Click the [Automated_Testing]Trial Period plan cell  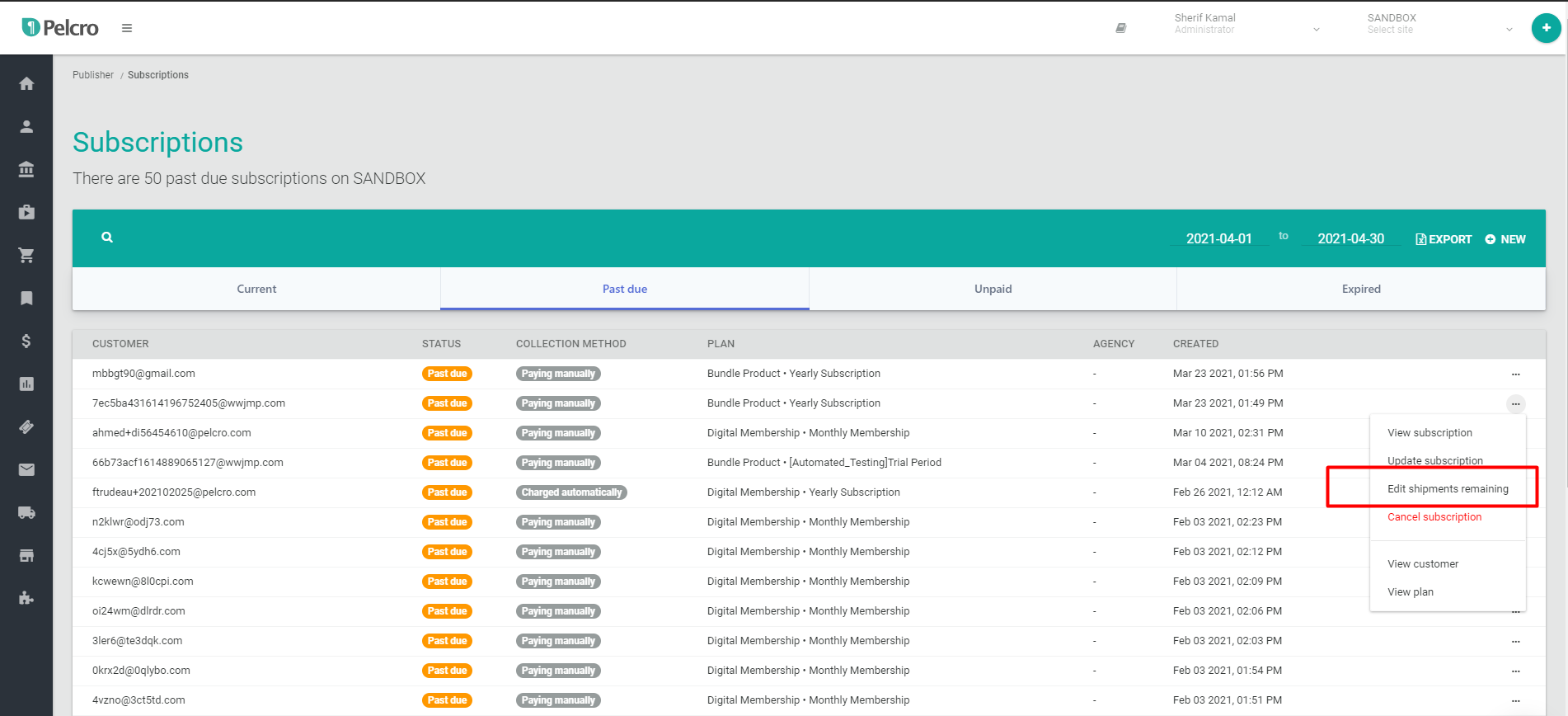pos(824,463)
